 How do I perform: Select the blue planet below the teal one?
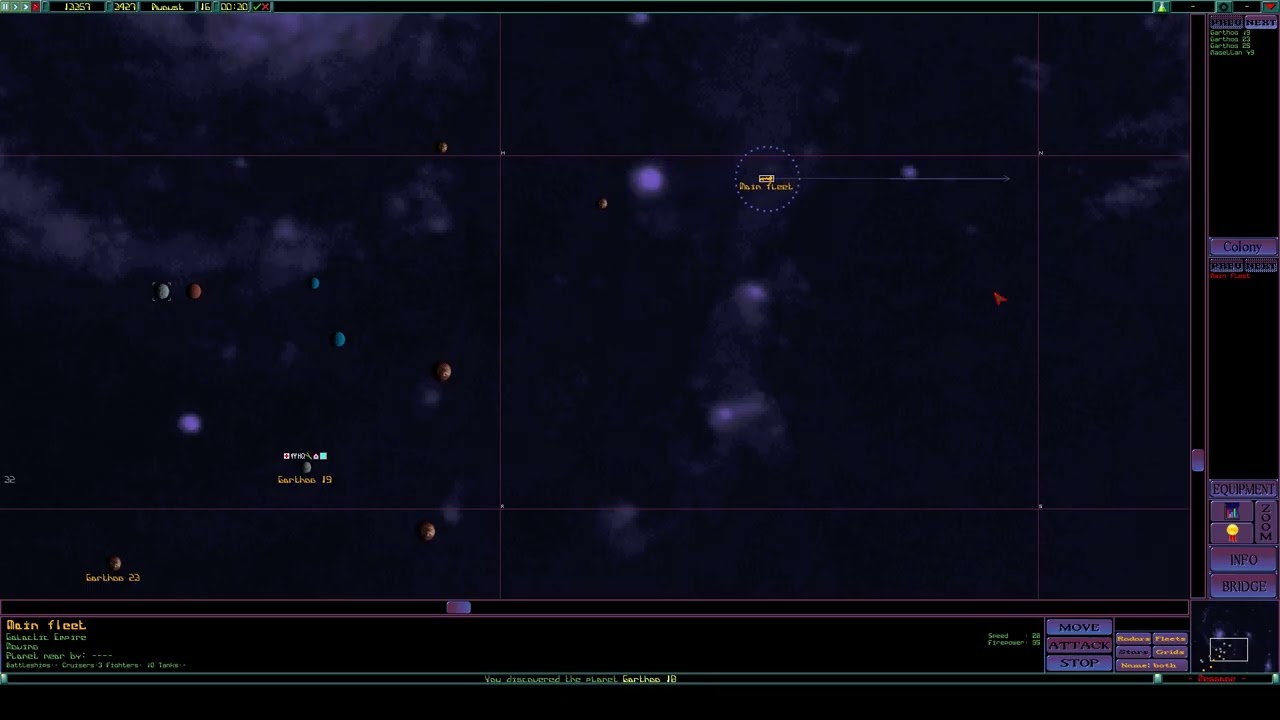340,340
